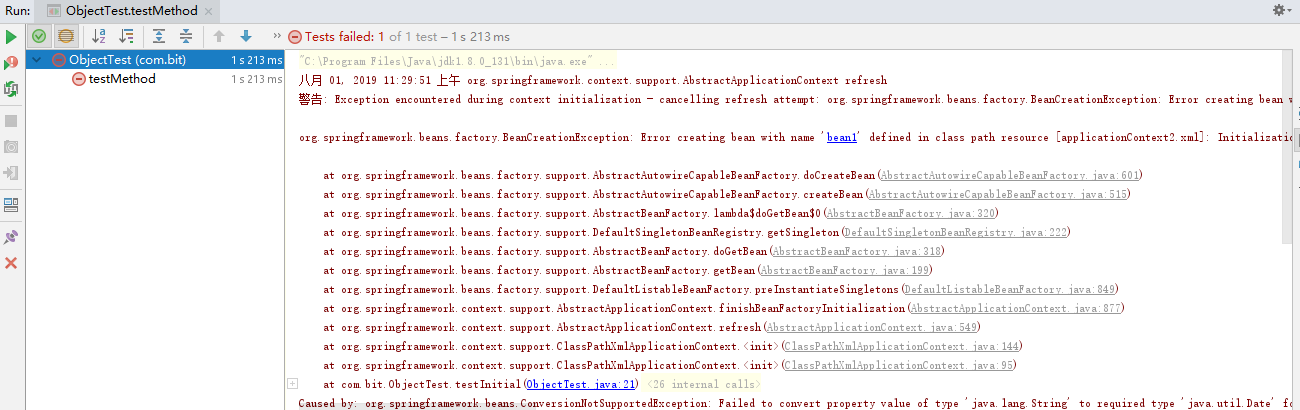The height and width of the screenshot is (410, 1300).
Task: Toggle Show Passed tests button
Action: tap(39, 36)
